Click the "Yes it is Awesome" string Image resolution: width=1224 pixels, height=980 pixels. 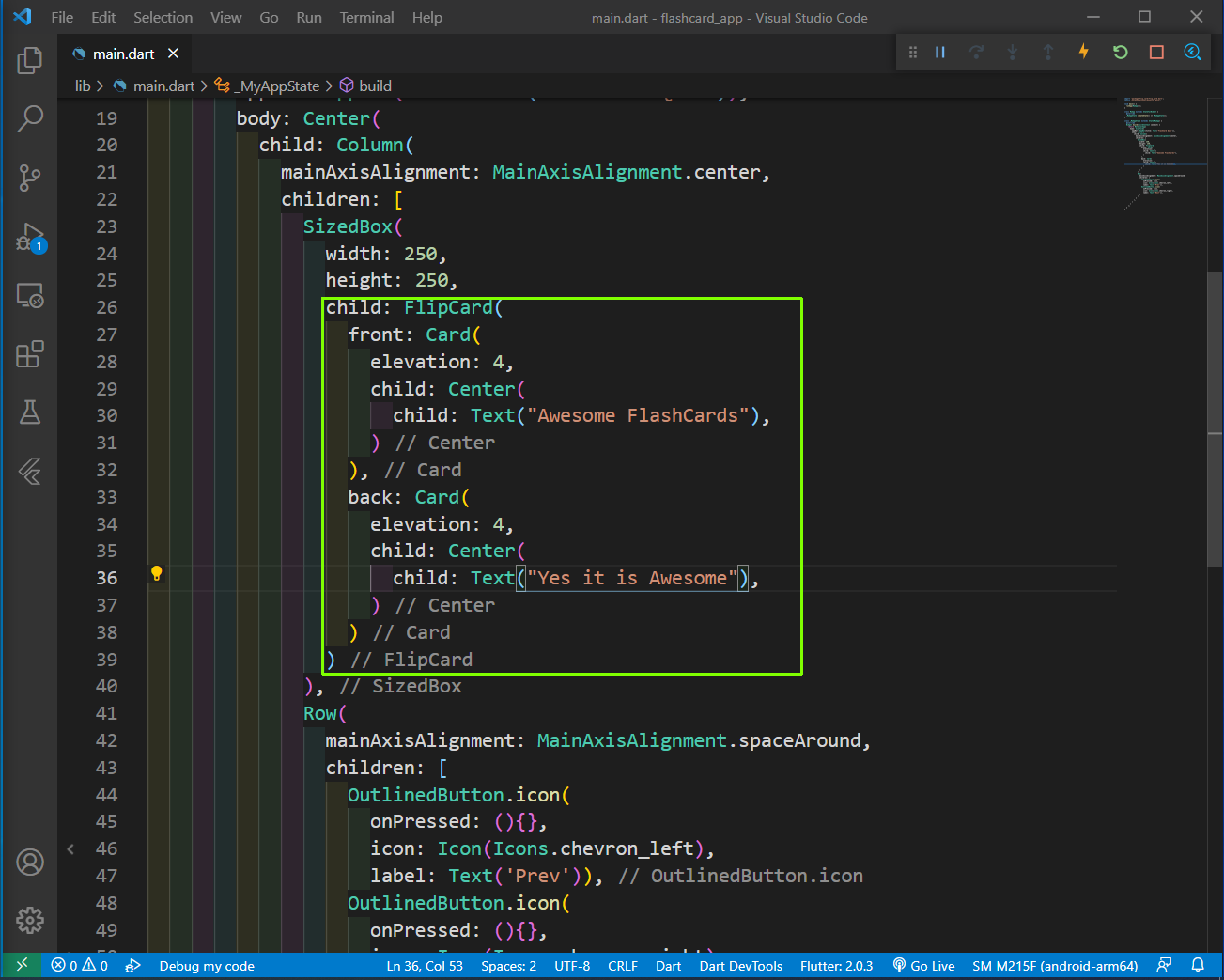tap(632, 578)
